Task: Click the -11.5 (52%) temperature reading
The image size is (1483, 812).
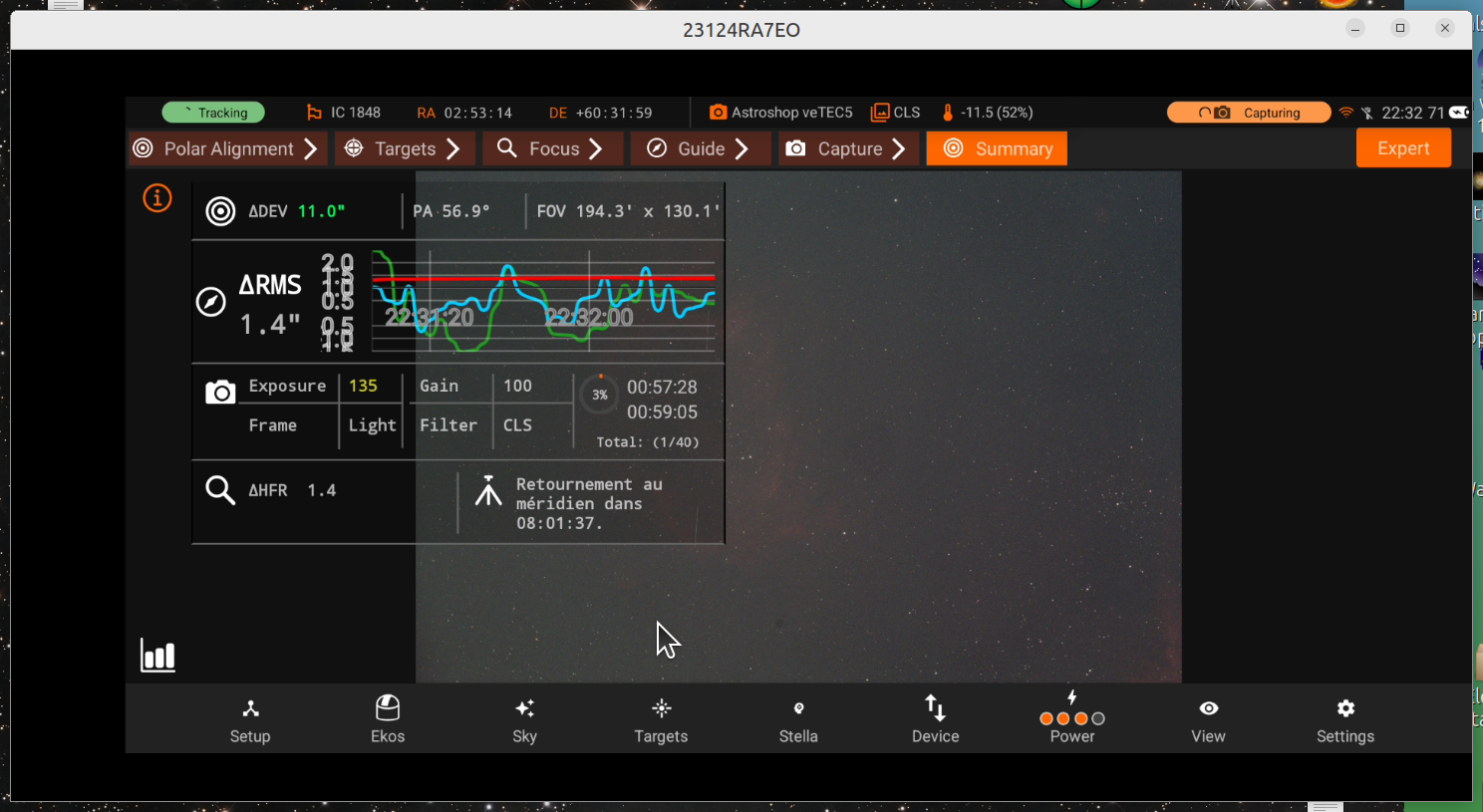Action: tap(997, 113)
